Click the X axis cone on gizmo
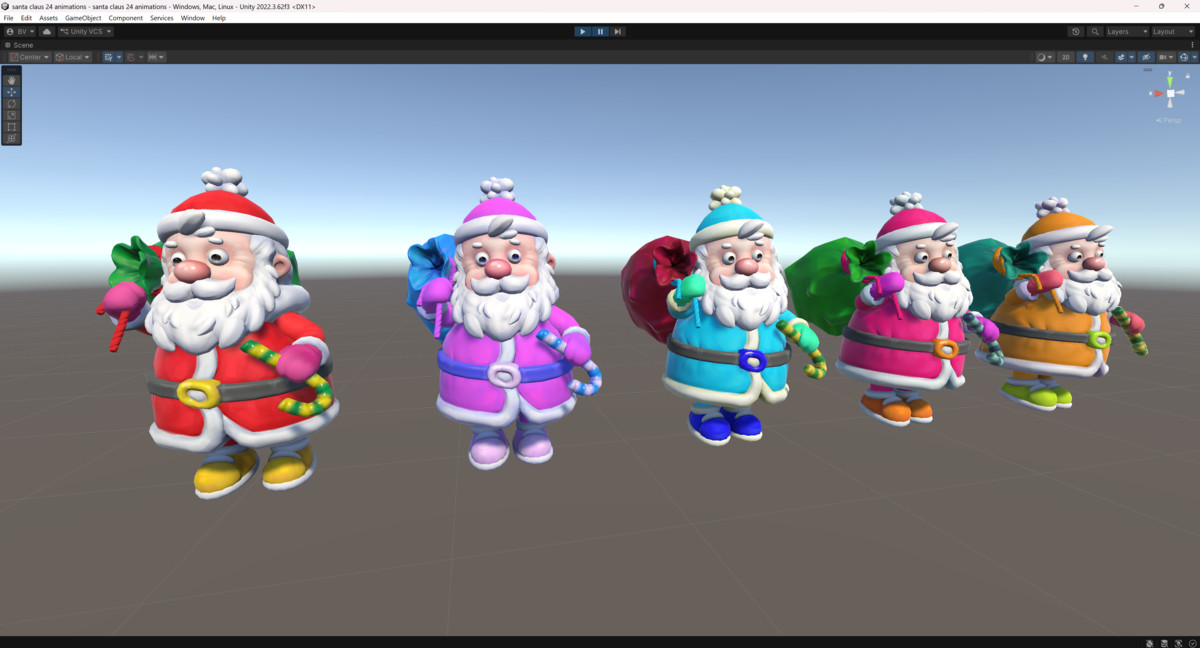The height and width of the screenshot is (648, 1200). pyautogui.click(x=1158, y=93)
